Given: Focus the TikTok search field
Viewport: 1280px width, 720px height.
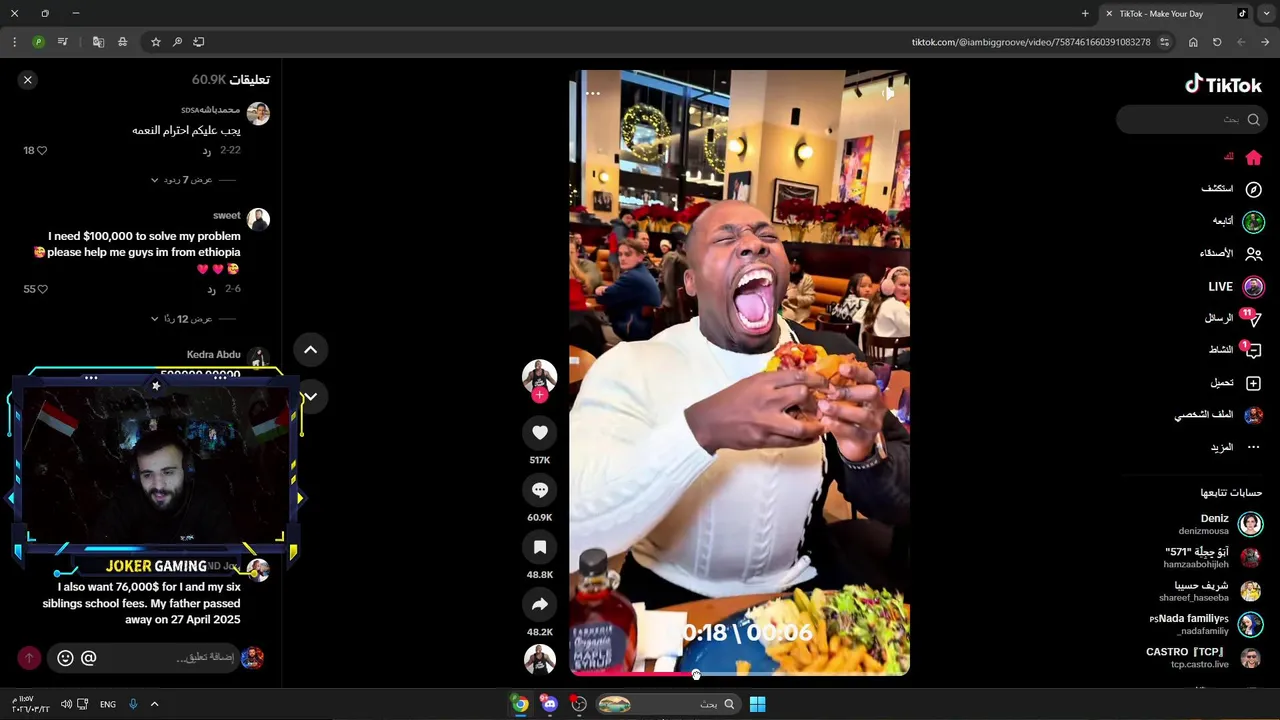Looking at the screenshot, I should click(x=1190, y=119).
